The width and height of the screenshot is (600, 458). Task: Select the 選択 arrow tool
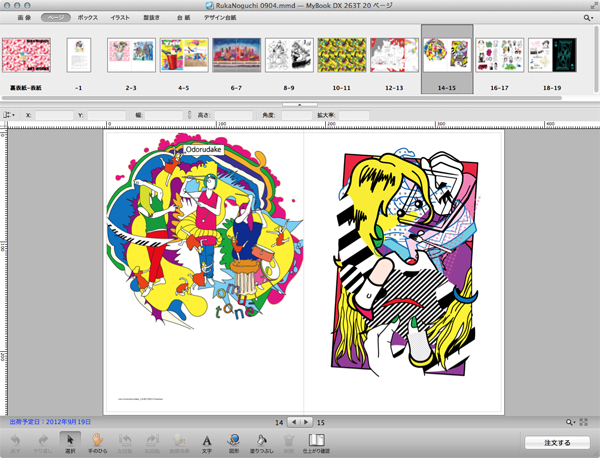pyautogui.click(x=69, y=440)
